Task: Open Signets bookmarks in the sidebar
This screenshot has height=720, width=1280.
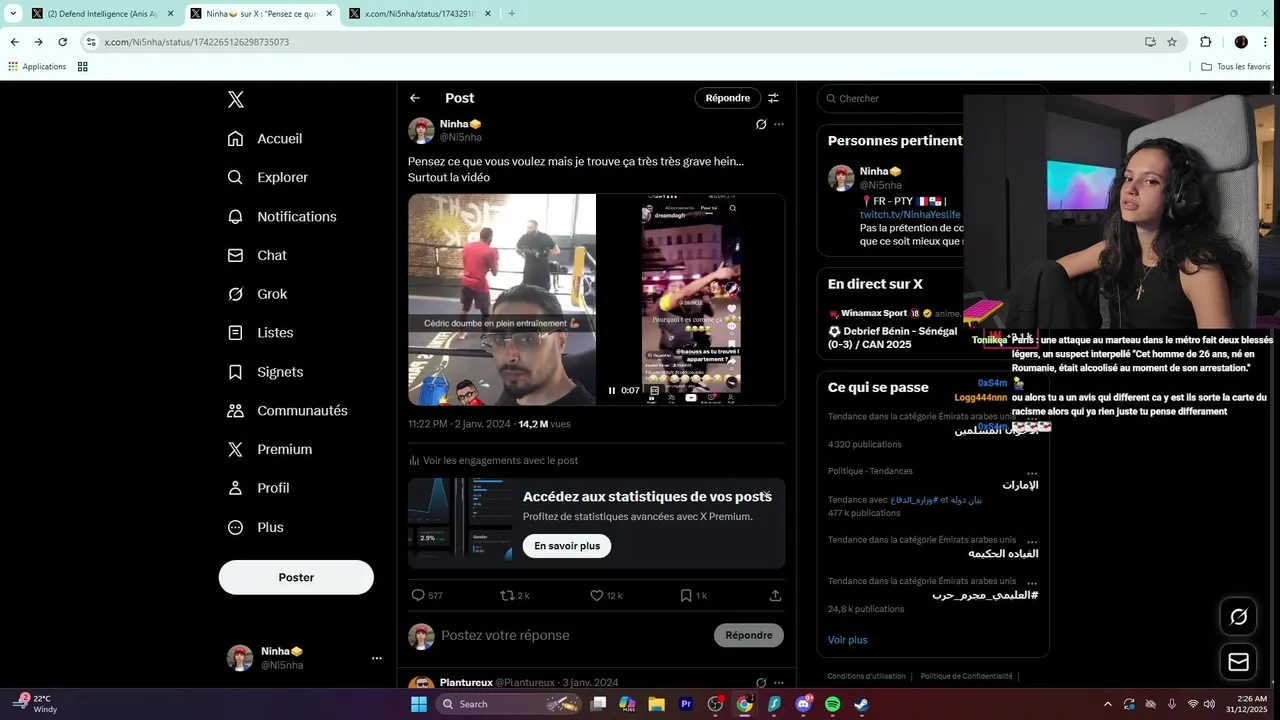Action: (x=265, y=372)
